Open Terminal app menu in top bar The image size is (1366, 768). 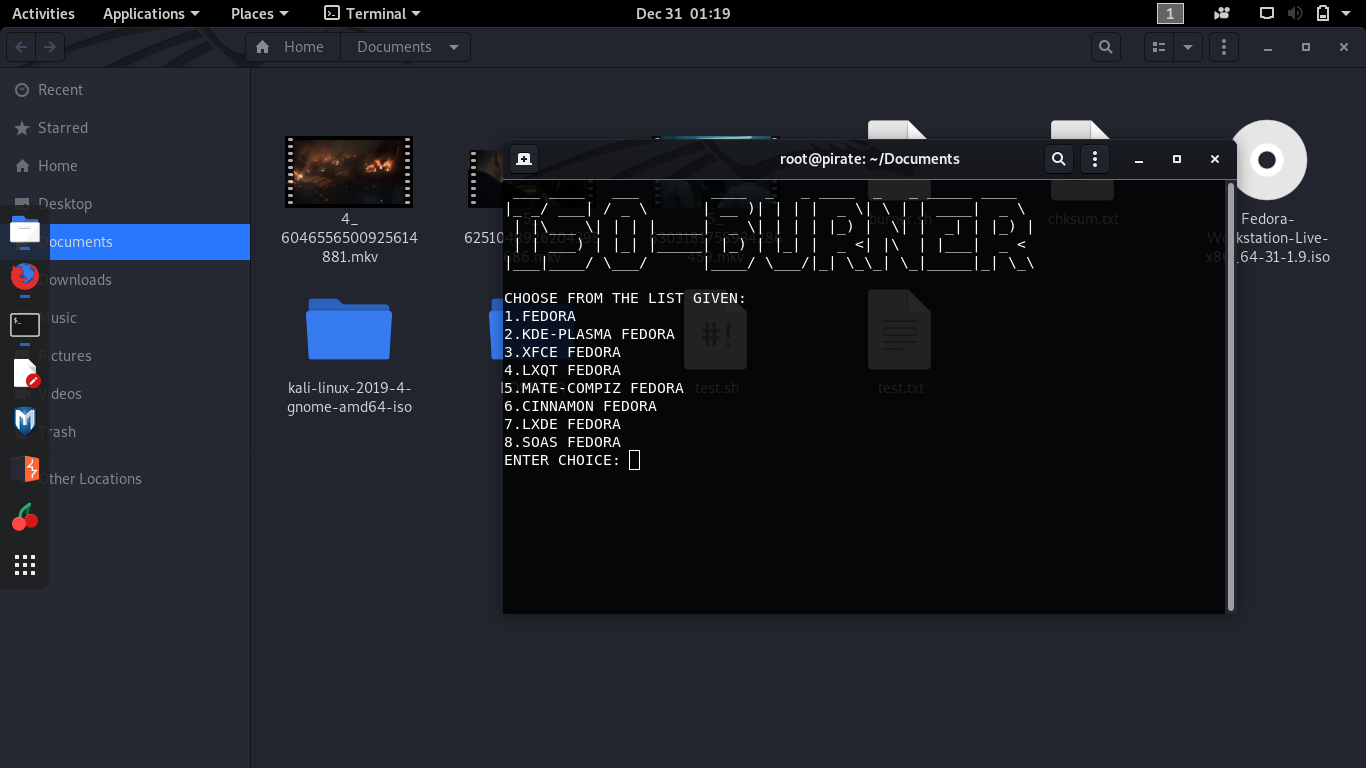[373, 13]
